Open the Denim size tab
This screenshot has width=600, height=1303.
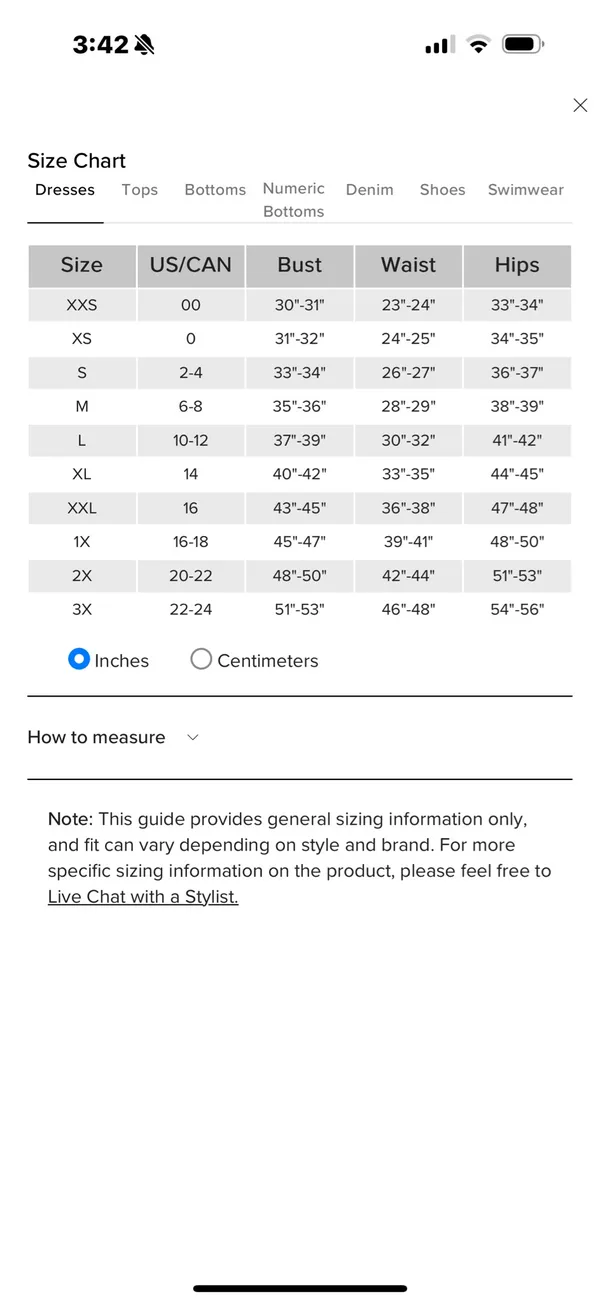370,189
